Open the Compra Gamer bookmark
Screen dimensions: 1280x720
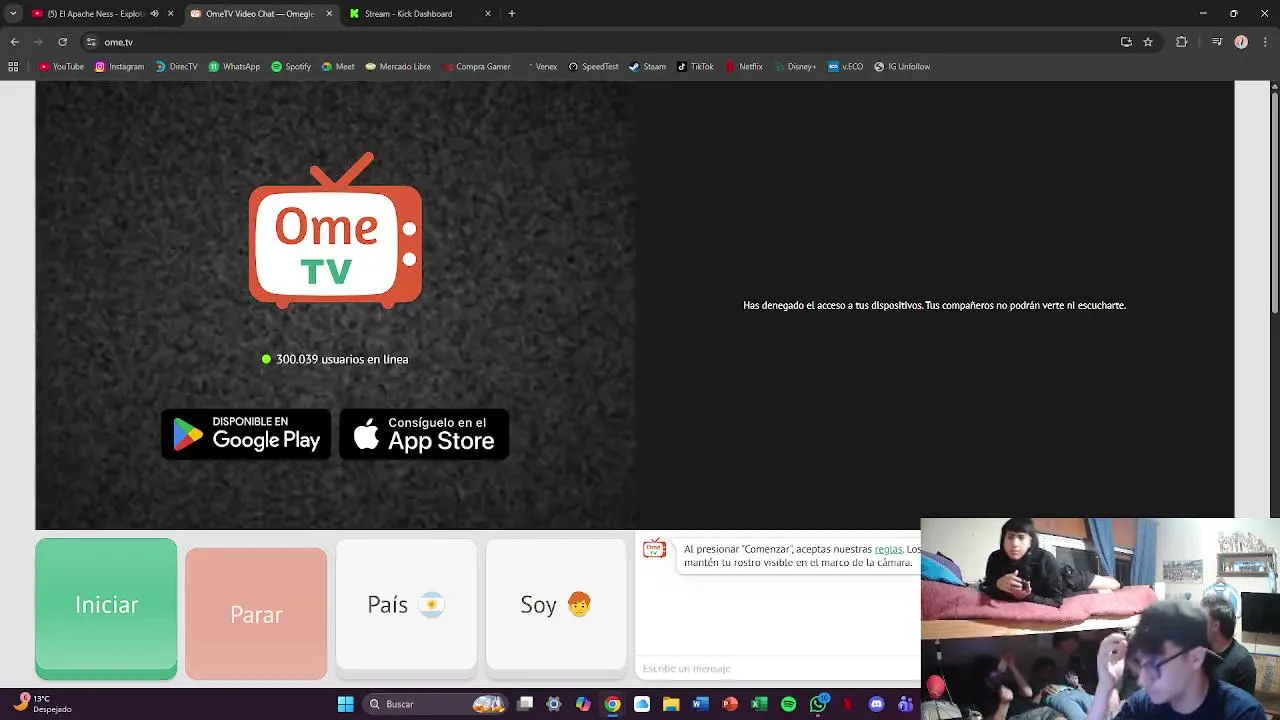(x=476, y=67)
